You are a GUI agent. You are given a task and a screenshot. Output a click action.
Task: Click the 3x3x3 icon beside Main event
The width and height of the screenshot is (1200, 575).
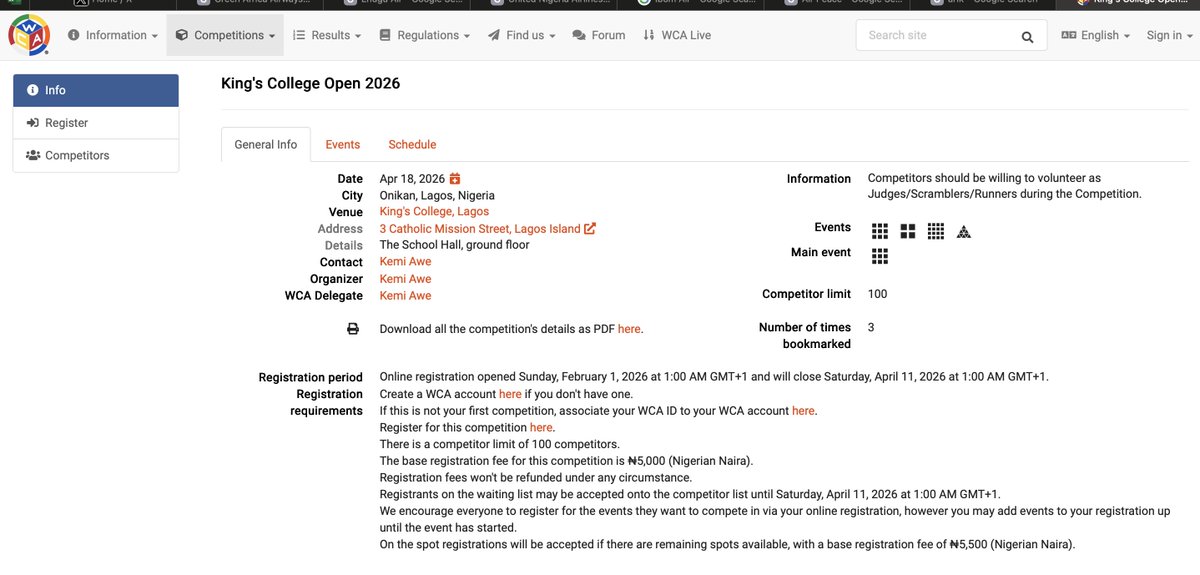(x=880, y=257)
